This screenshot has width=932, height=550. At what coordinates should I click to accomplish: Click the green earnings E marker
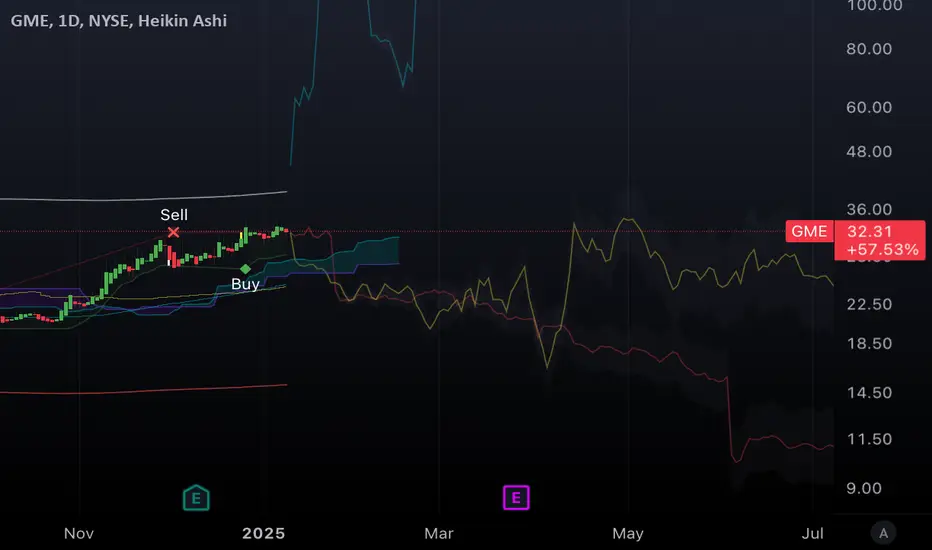(196, 498)
